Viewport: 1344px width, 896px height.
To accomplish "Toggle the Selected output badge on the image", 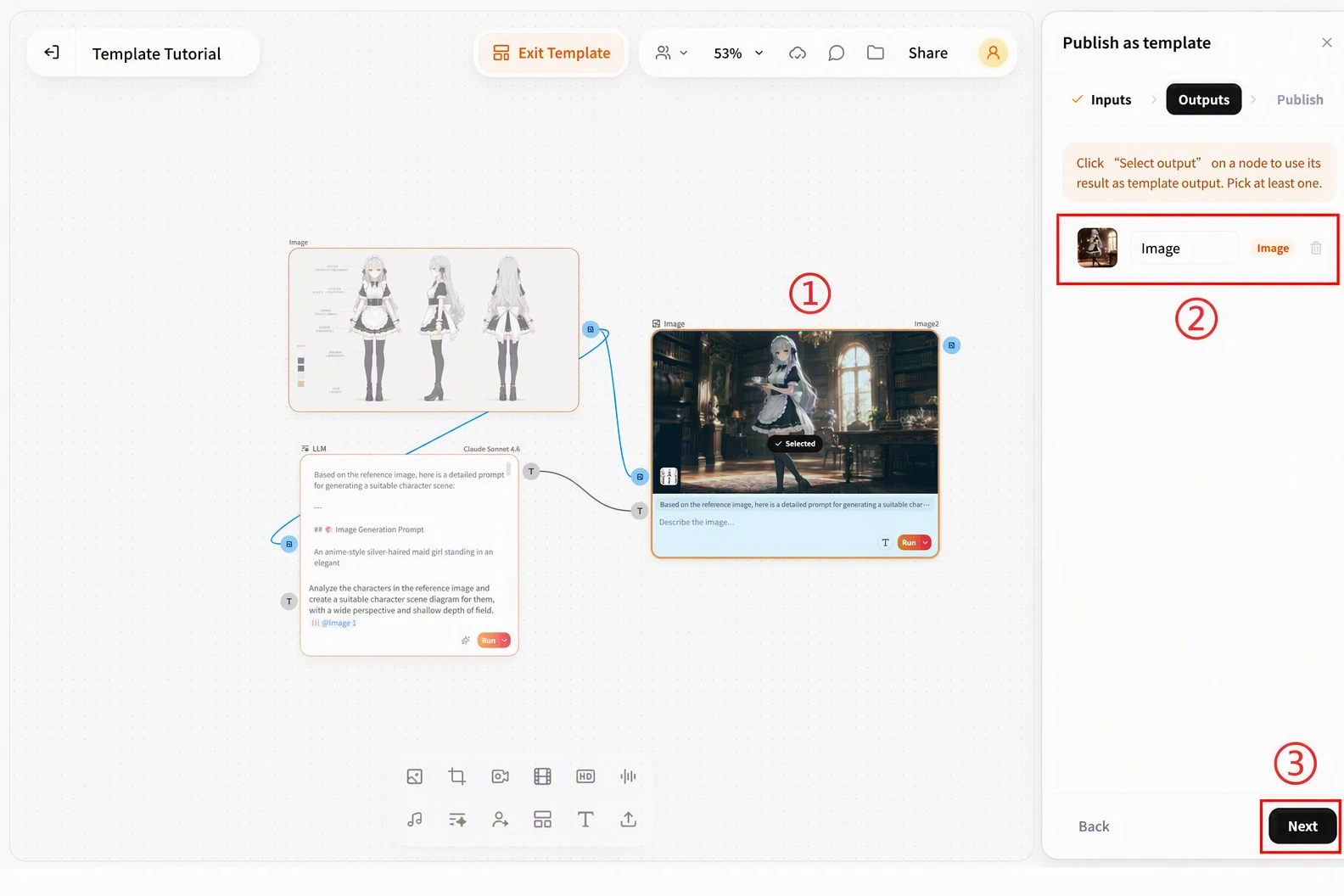I will pos(795,444).
